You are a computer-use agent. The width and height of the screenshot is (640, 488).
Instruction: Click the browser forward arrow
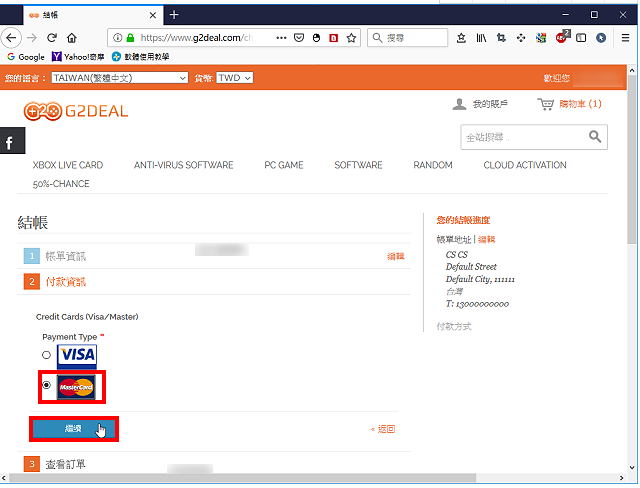tap(31, 38)
